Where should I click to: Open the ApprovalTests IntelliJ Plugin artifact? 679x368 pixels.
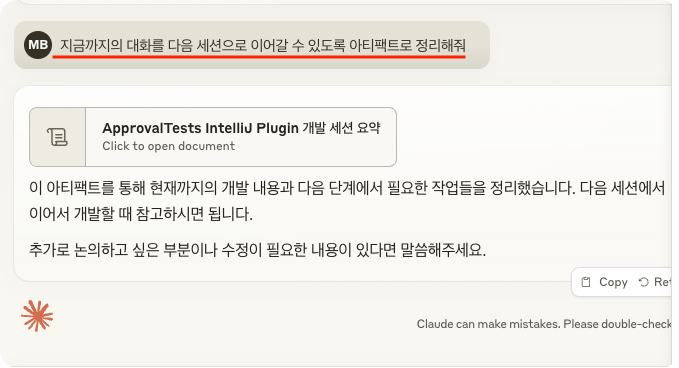coord(213,137)
